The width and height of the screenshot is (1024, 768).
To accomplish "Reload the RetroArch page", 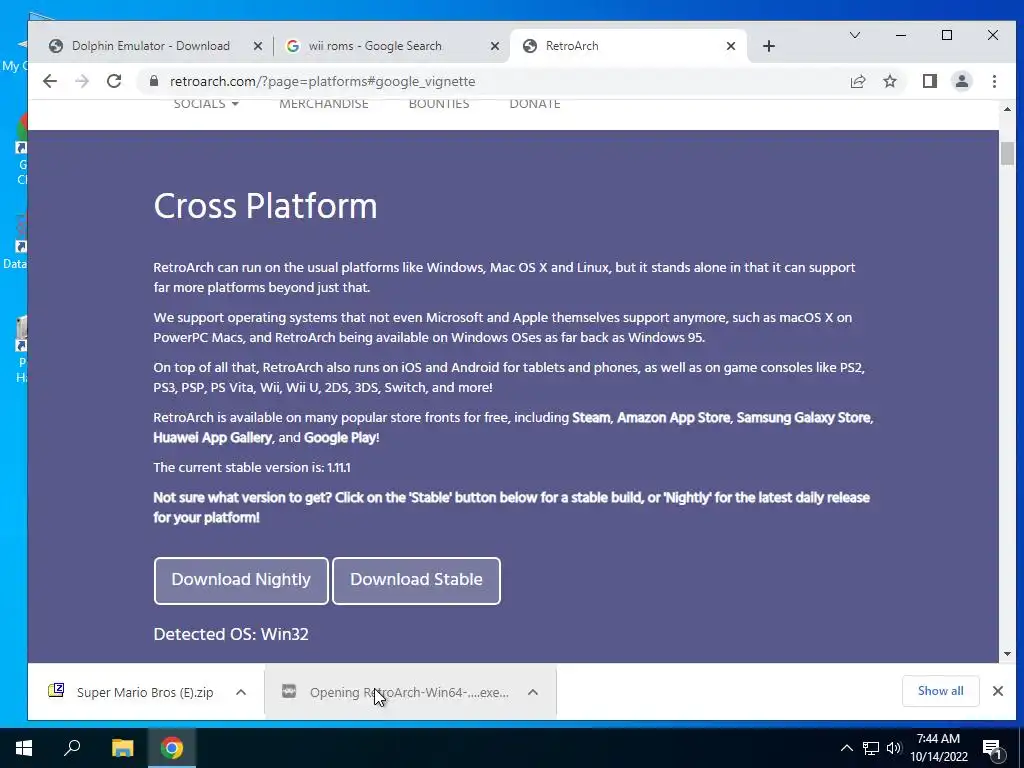I will [114, 81].
